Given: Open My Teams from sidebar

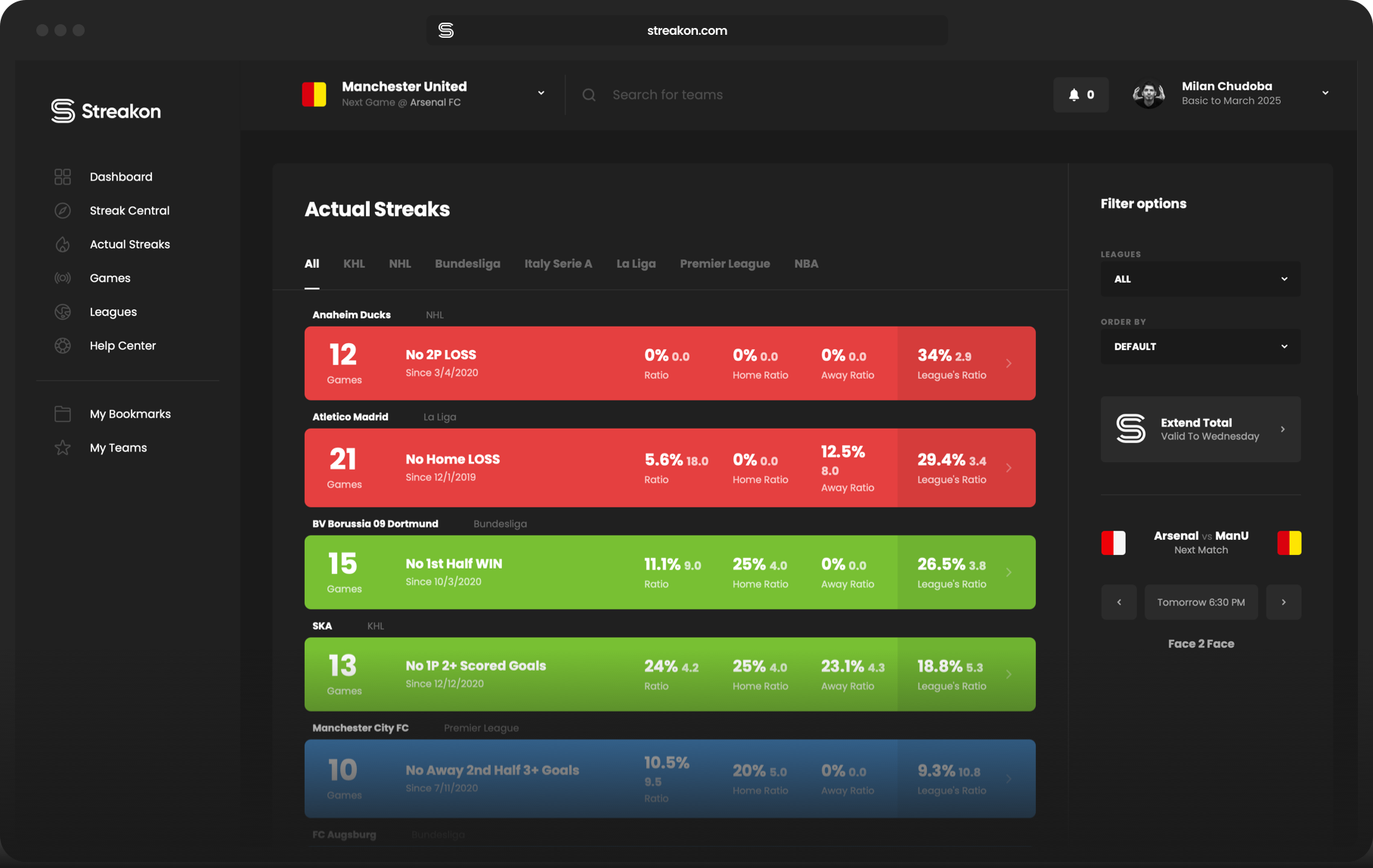Looking at the screenshot, I should pyautogui.click(x=118, y=448).
